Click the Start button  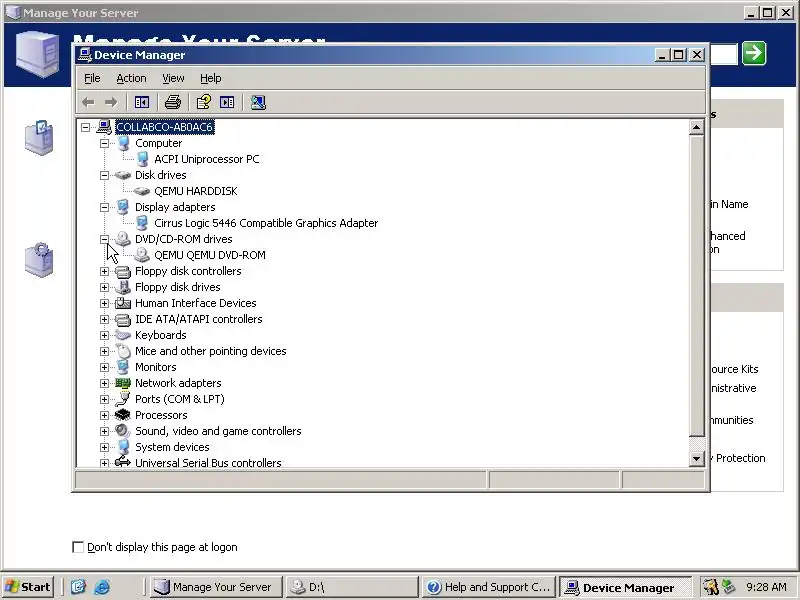[28, 587]
